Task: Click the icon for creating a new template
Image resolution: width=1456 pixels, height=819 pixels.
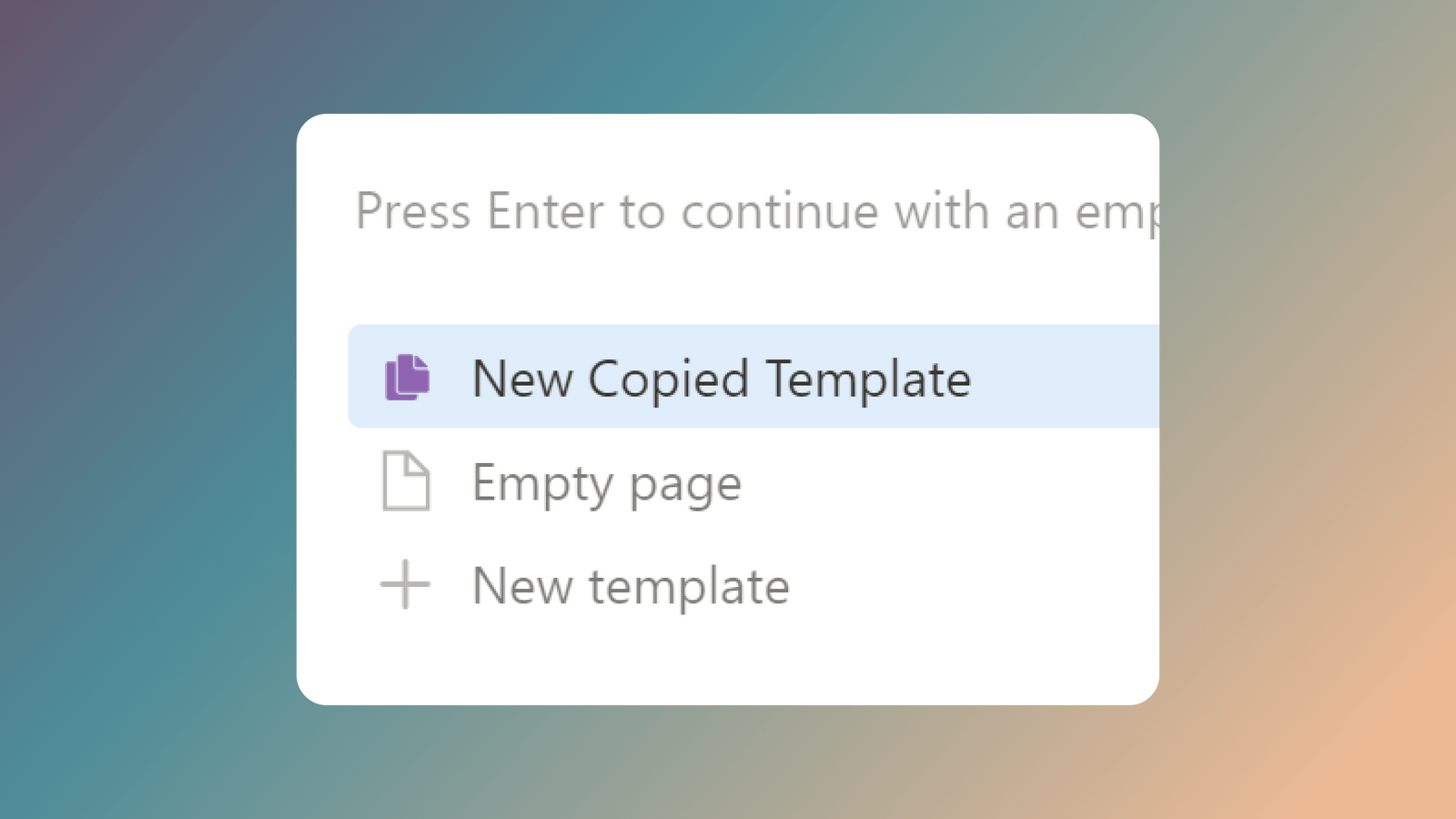Action: (x=404, y=585)
